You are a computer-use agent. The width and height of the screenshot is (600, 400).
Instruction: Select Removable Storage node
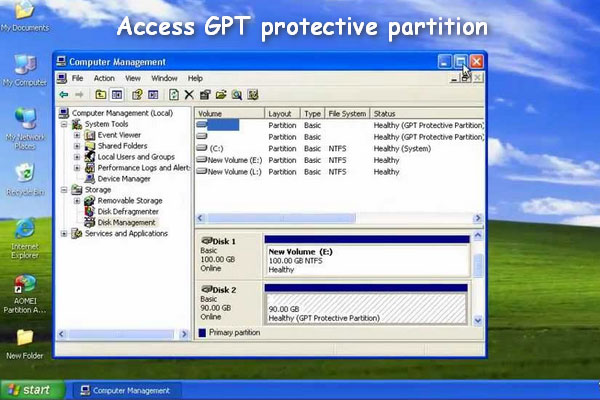[130, 201]
